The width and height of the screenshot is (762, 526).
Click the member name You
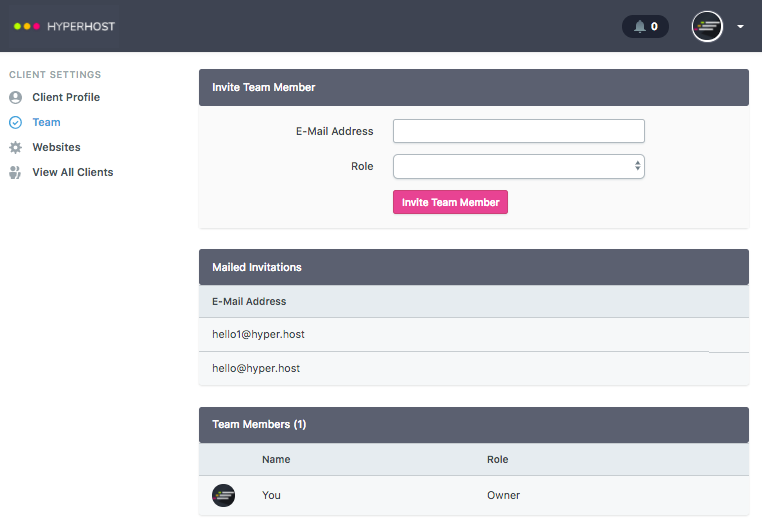pos(271,495)
